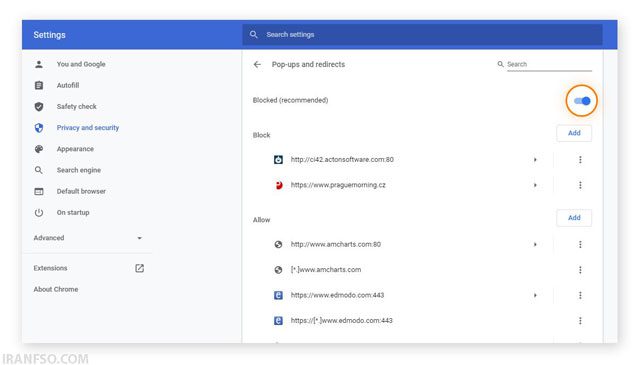Expand site details arrow for https://www.edmodo.com:443
640x365 pixels.
click(535, 295)
